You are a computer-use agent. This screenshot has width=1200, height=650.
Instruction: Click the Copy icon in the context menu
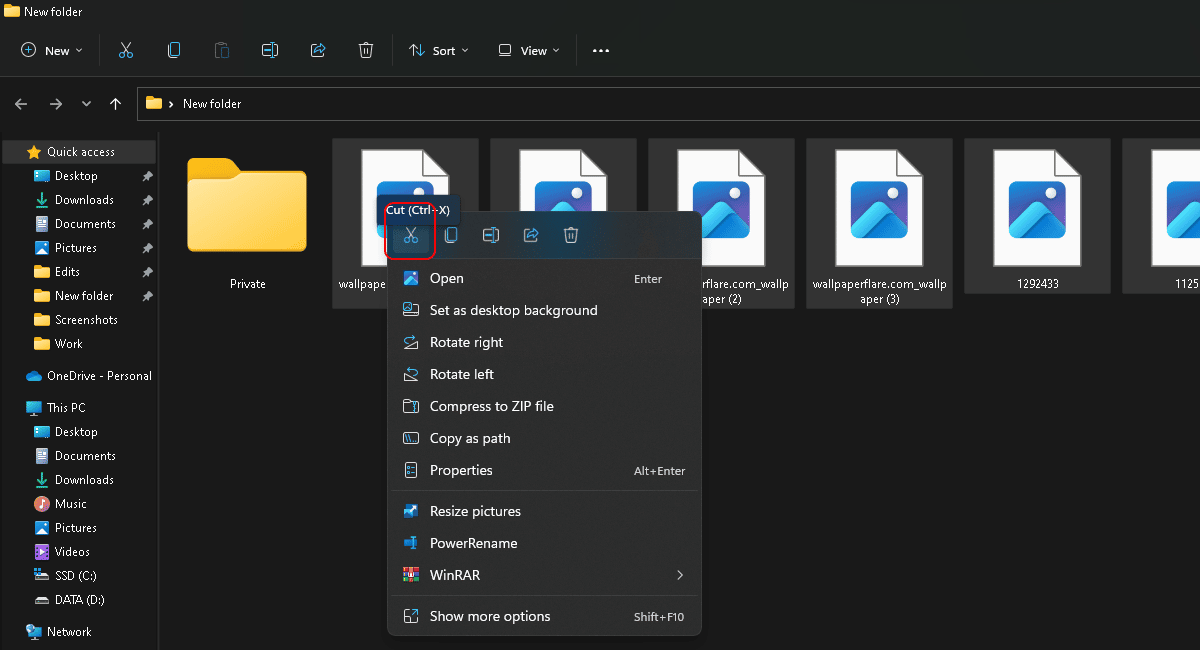451,235
